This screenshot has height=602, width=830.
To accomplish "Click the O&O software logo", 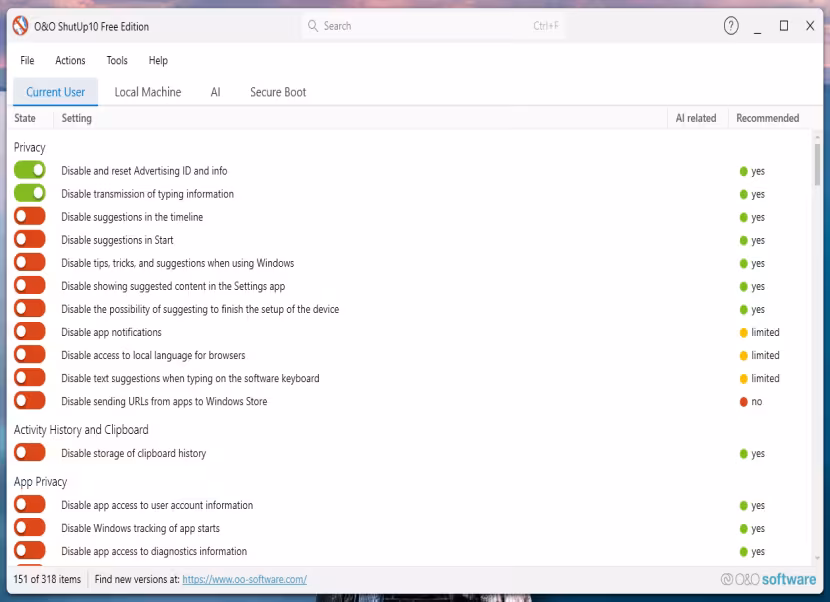I will click(x=768, y=579).
